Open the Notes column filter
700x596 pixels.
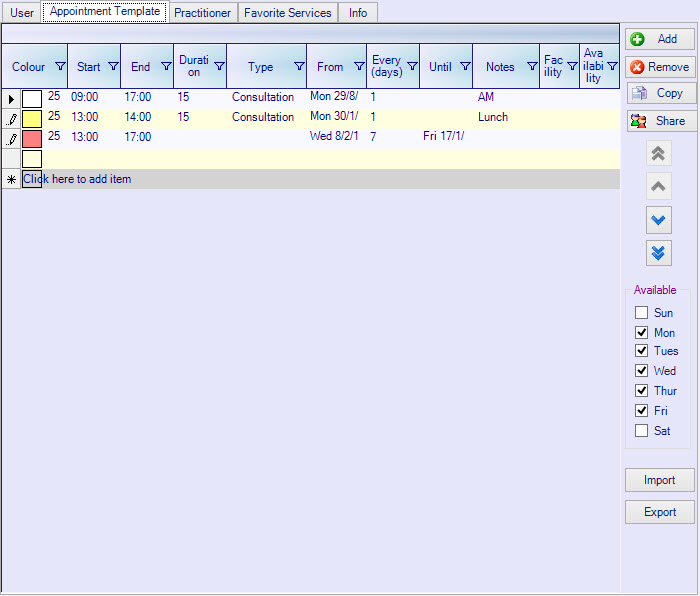click(532, 67)
